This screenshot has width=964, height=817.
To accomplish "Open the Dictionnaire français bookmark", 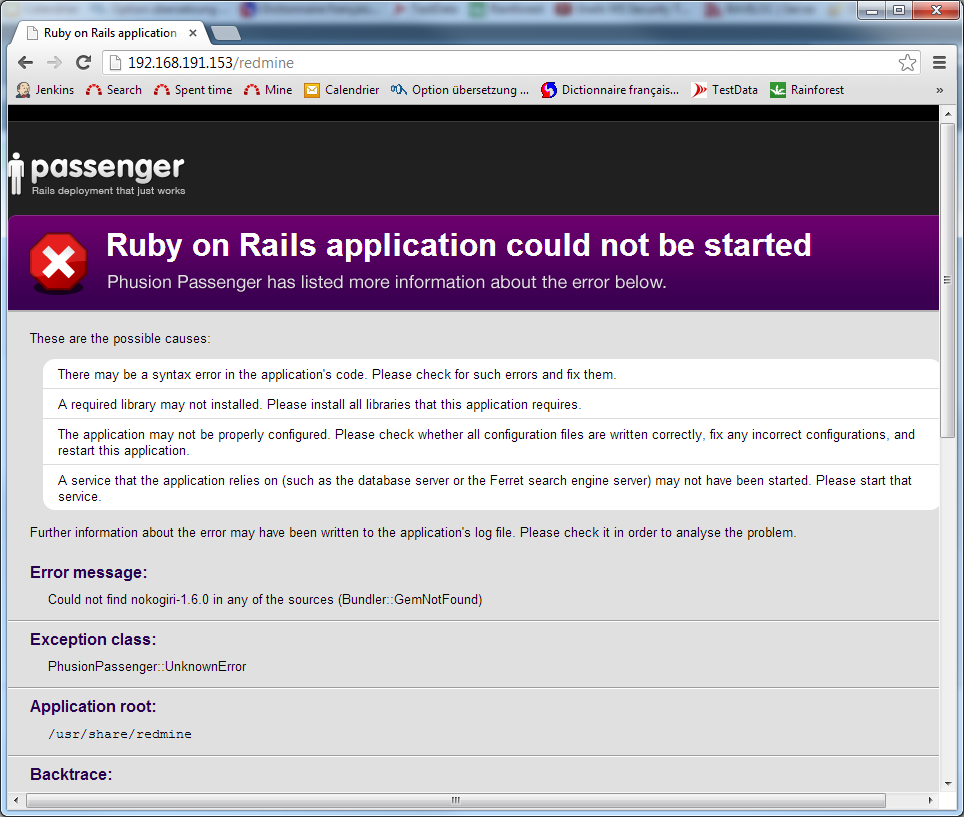I will [610, 90].
